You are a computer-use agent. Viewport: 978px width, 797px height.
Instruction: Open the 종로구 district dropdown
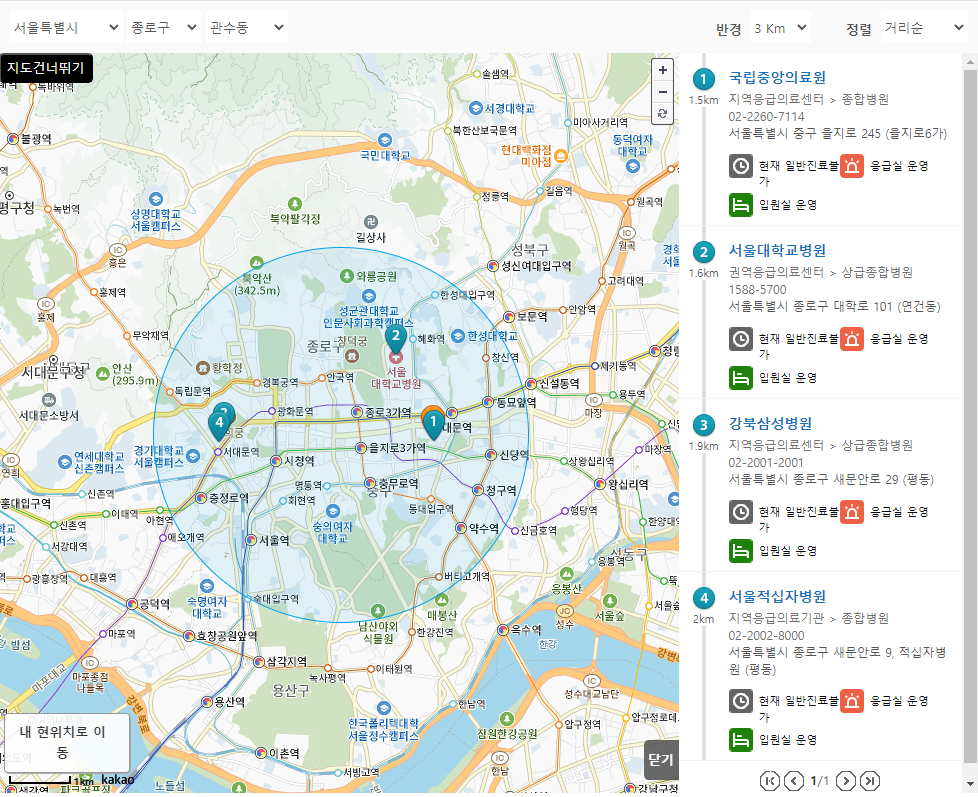point(164,27)
